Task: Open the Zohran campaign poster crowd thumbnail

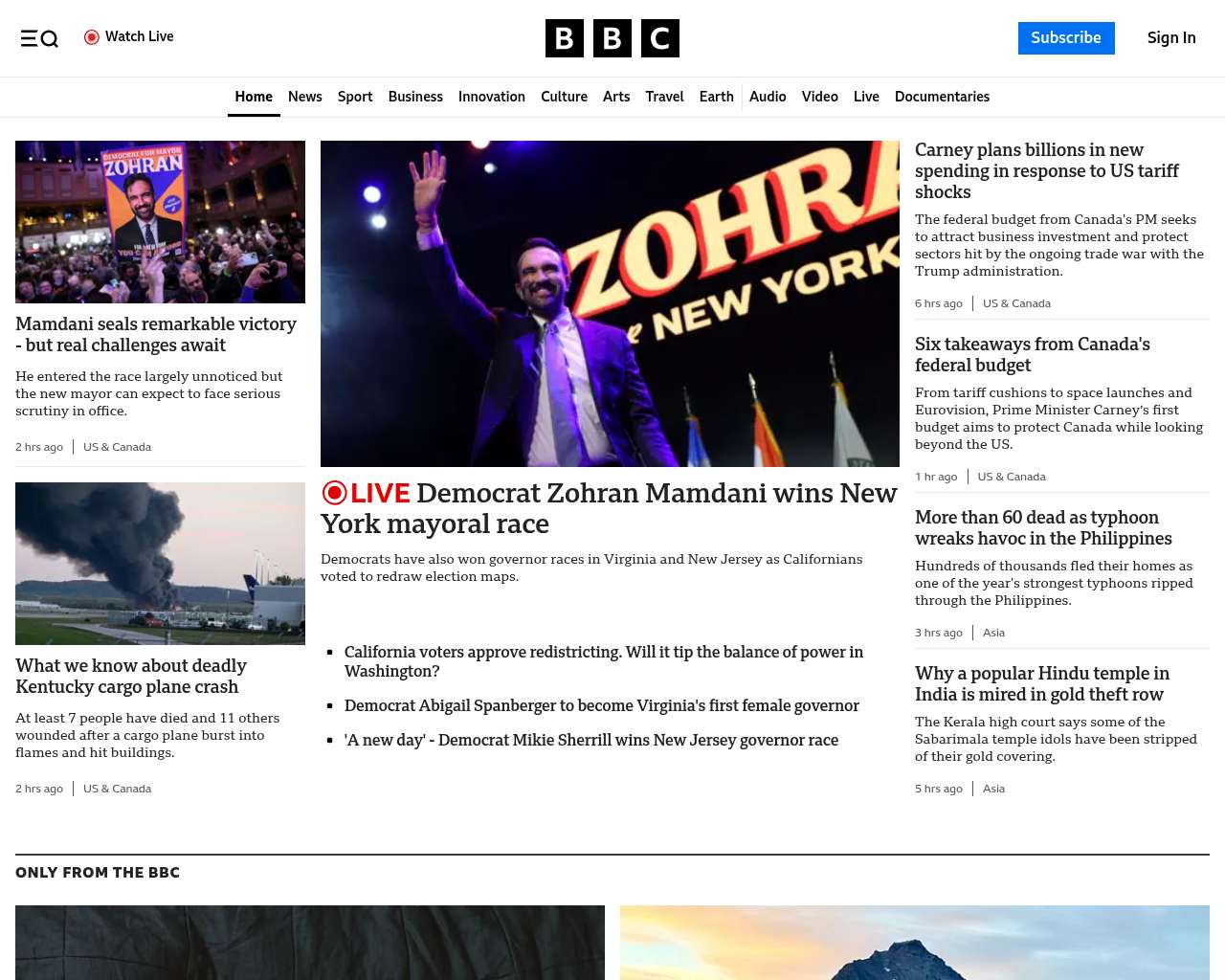Action: point(160,222)
